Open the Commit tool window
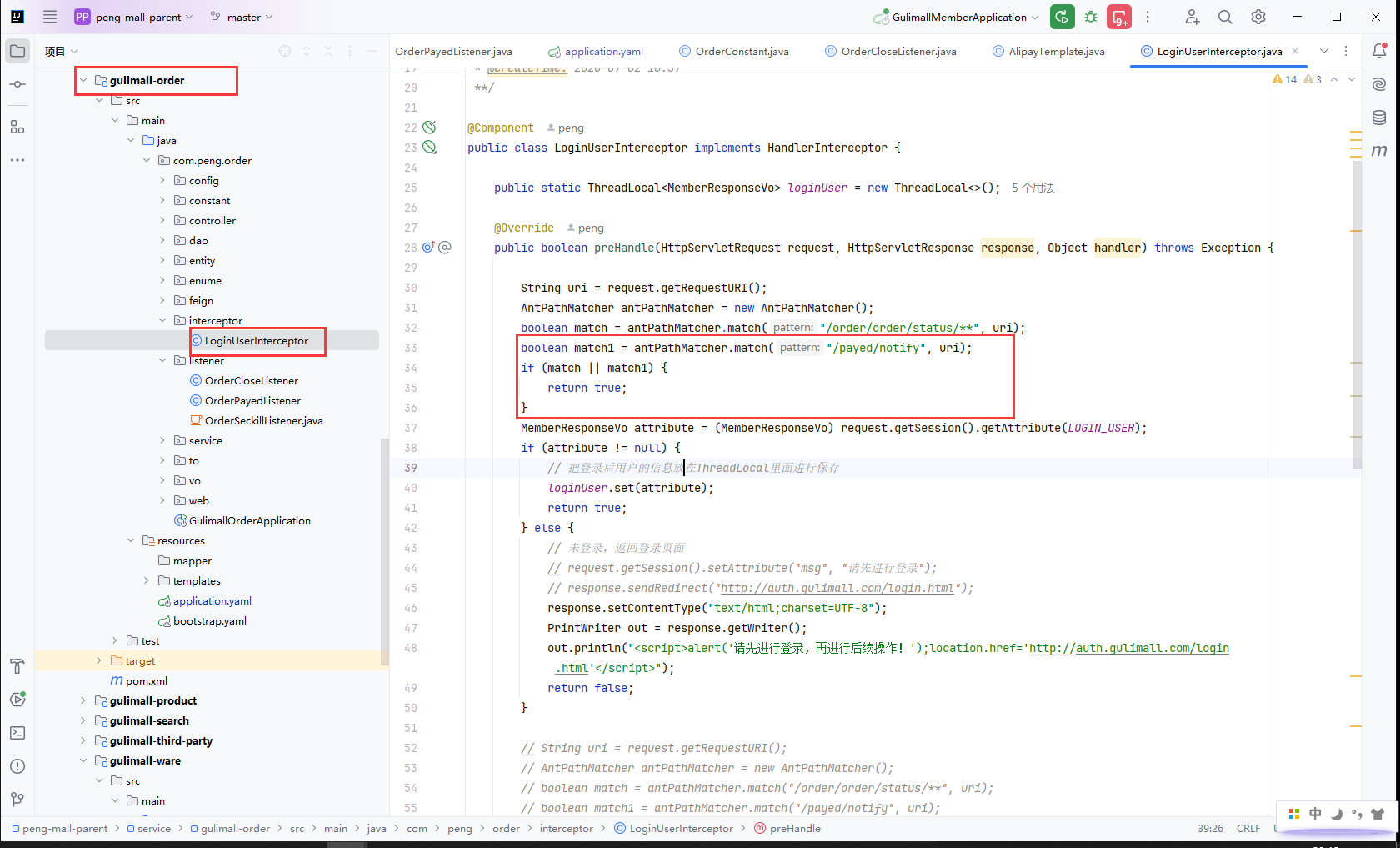Image resolution: width=1400 pixels, height=848 pixels. tap(17, 84)
